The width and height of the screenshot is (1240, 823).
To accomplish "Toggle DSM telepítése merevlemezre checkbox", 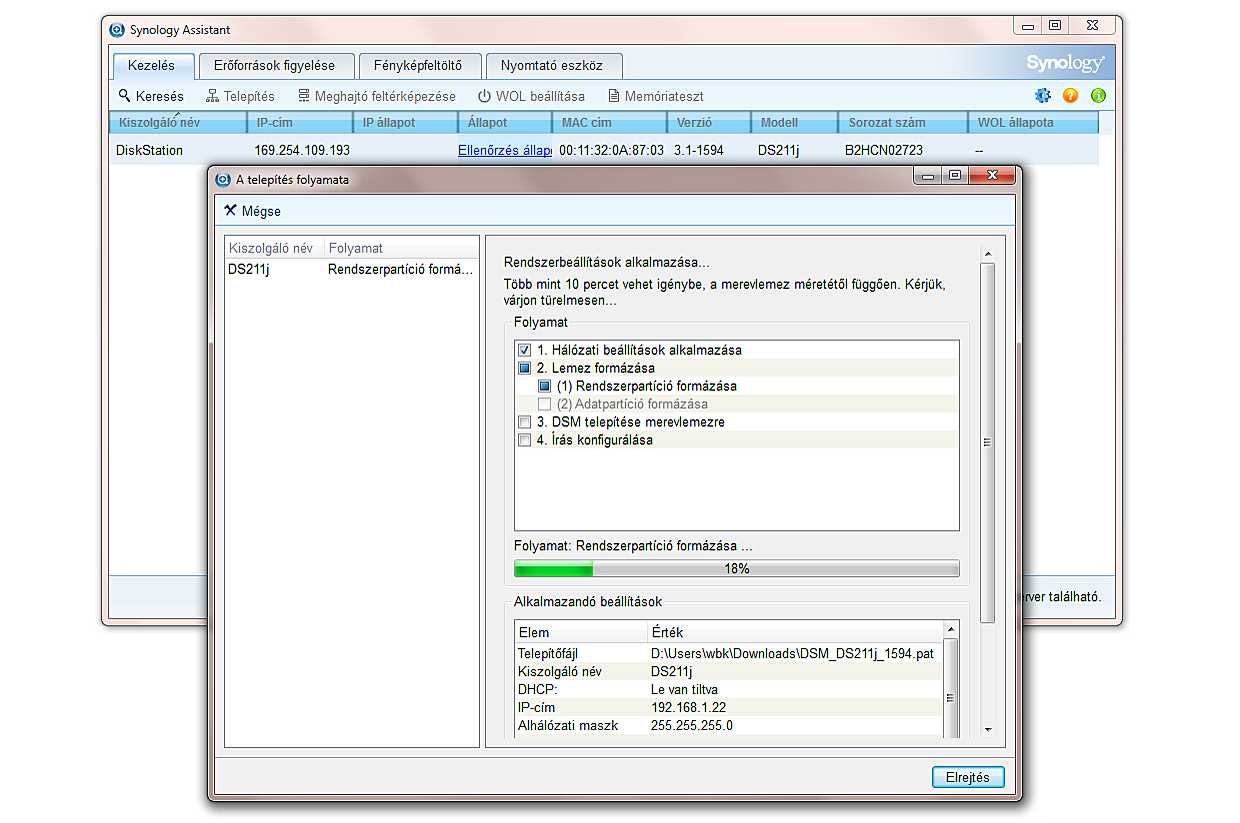I will pos(524,422).
